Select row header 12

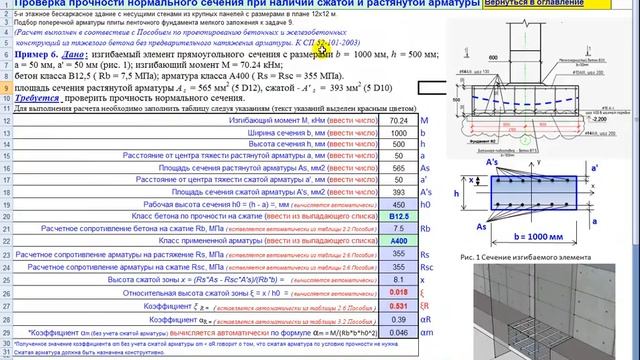(6, 121)
